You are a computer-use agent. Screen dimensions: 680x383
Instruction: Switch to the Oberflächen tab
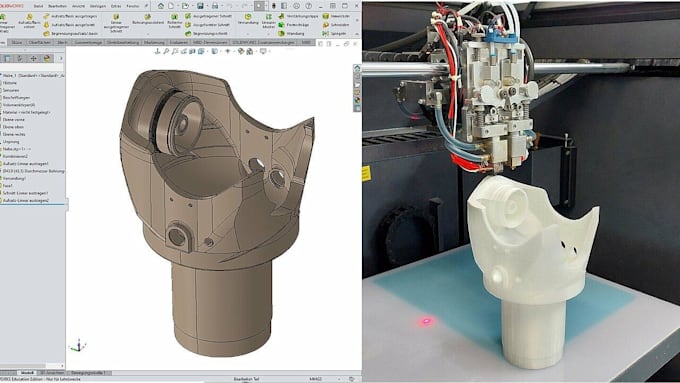[40, 43]
